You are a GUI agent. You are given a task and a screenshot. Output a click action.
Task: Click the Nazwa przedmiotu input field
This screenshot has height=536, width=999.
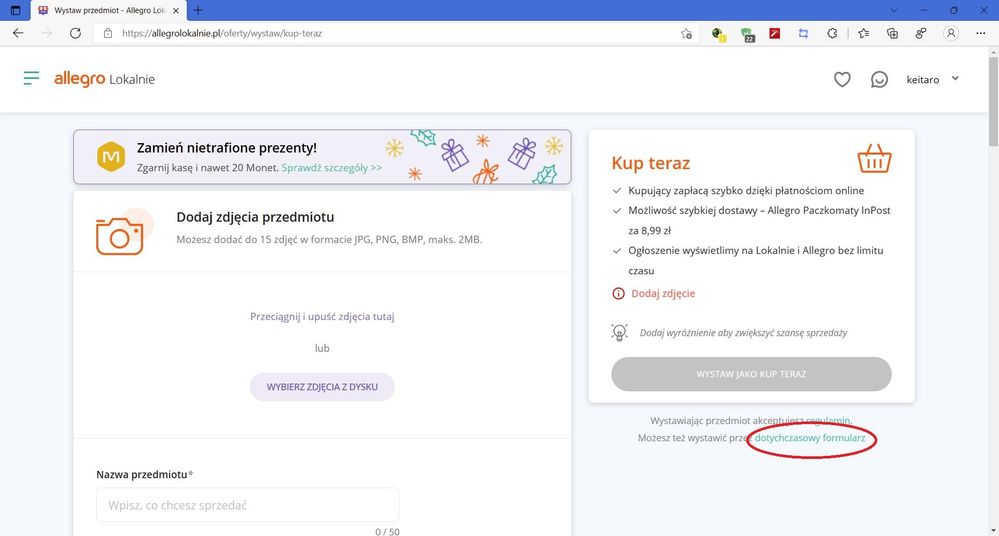pos(248,505)
